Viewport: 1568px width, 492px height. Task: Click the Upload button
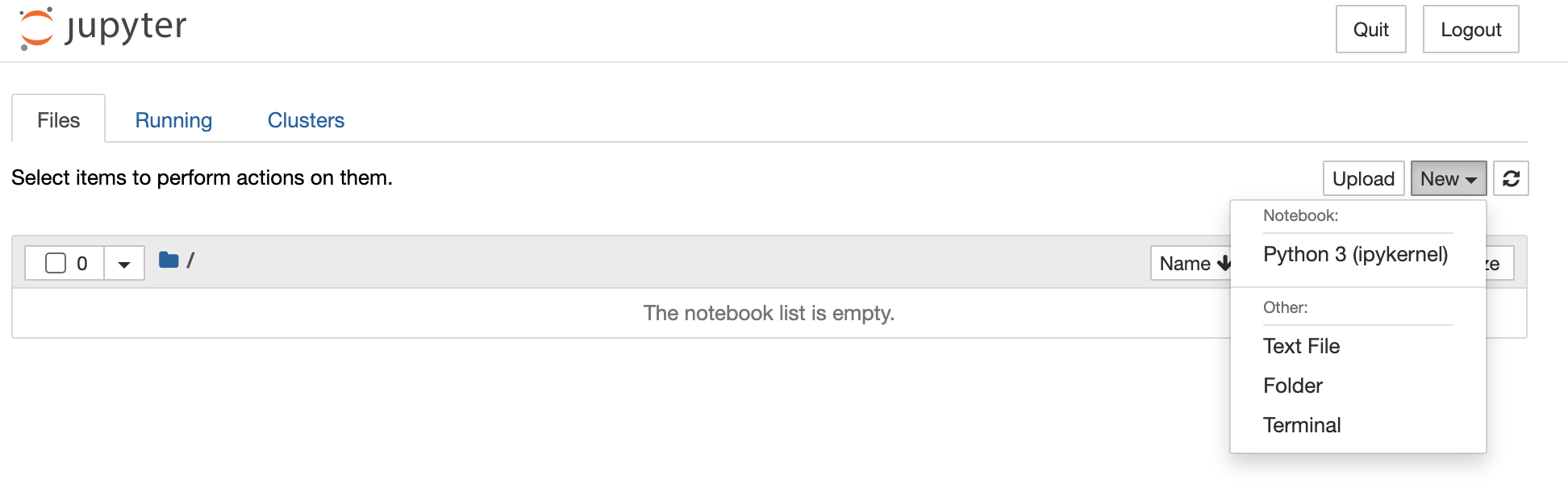coord(1363,178)
